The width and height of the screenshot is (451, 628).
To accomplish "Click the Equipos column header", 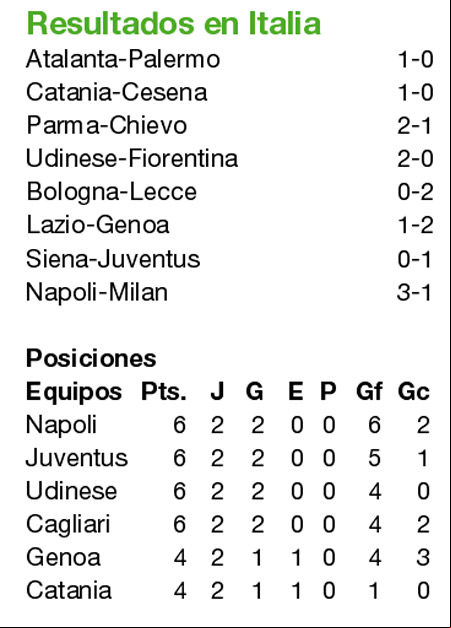I will tap(74, 392).
